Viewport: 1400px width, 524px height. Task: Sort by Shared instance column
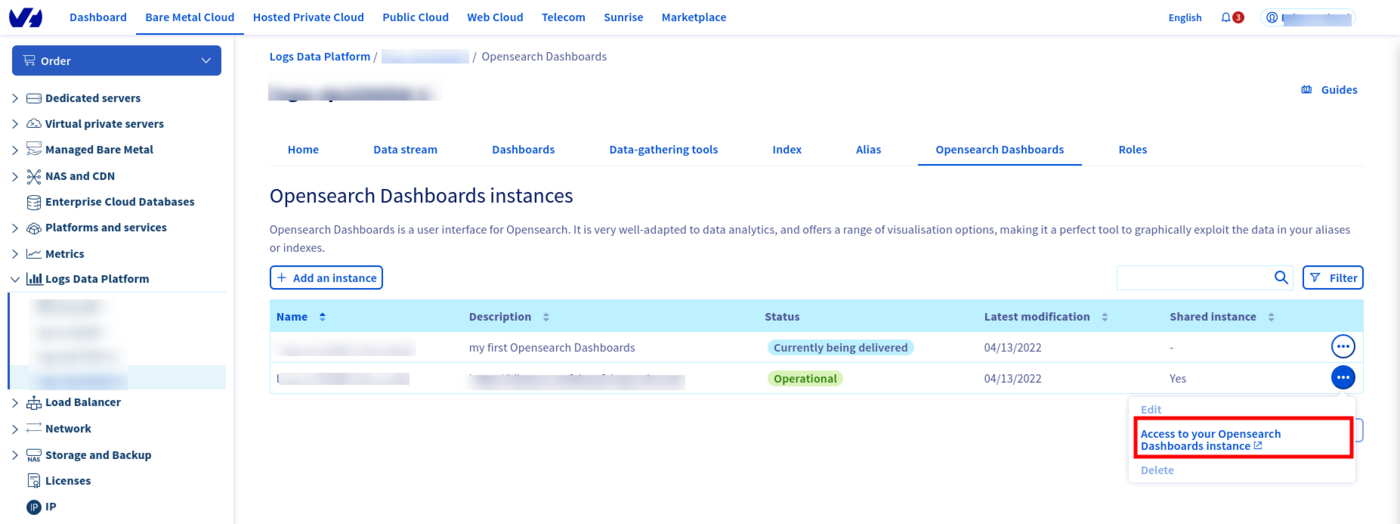1271,317
